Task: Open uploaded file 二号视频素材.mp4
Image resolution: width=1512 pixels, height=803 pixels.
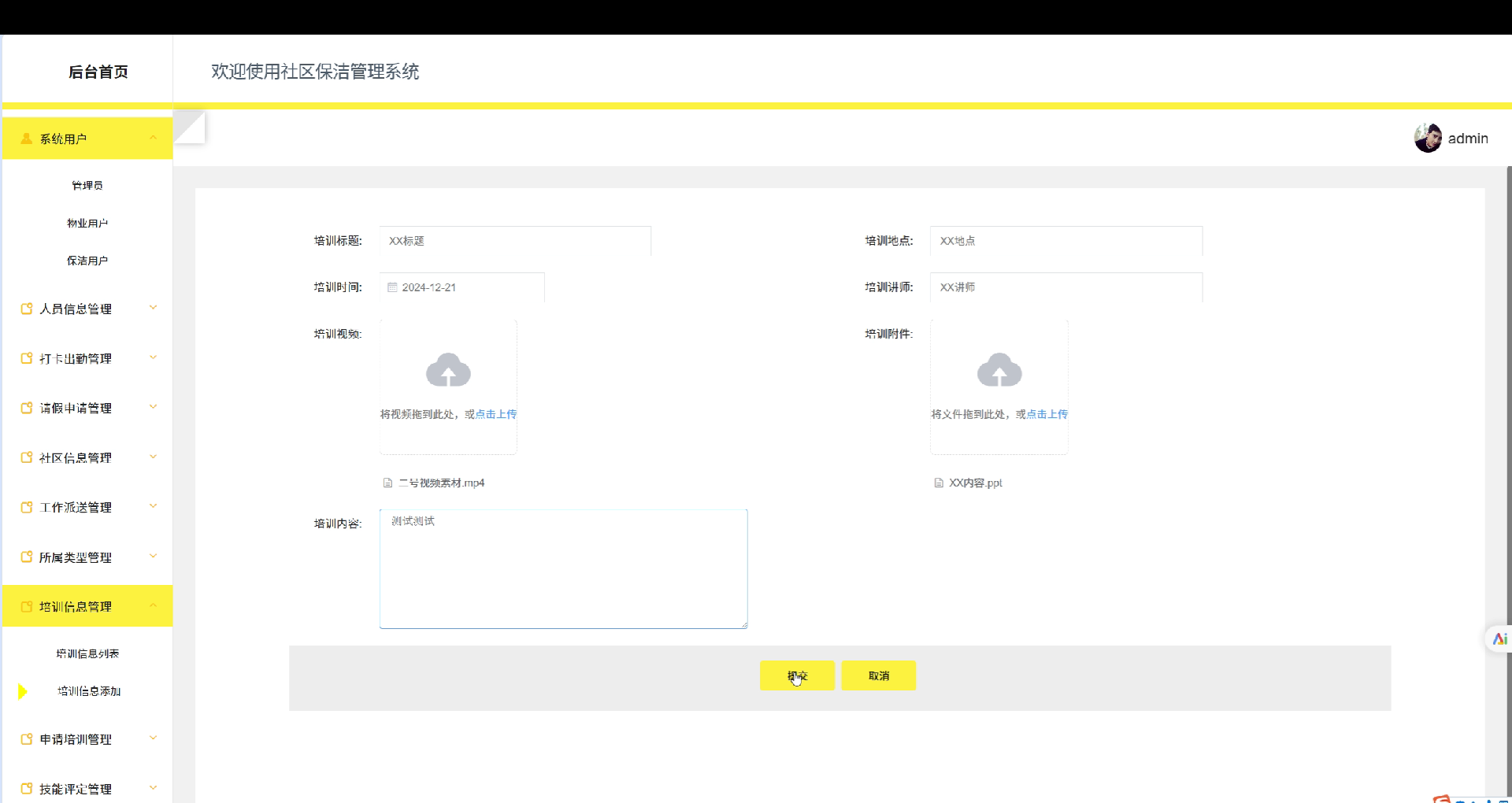Action: (x=441, y=483)
